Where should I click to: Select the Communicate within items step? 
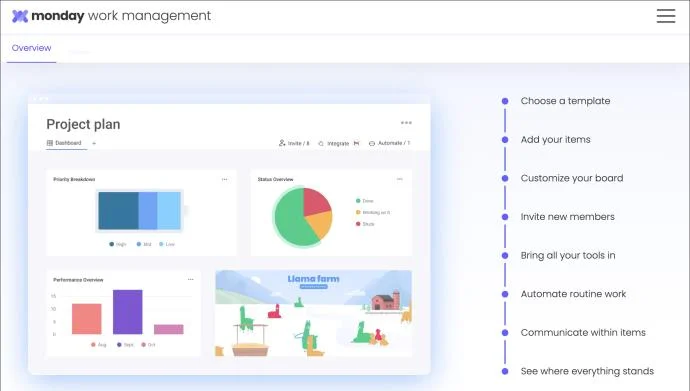point(583,333)
